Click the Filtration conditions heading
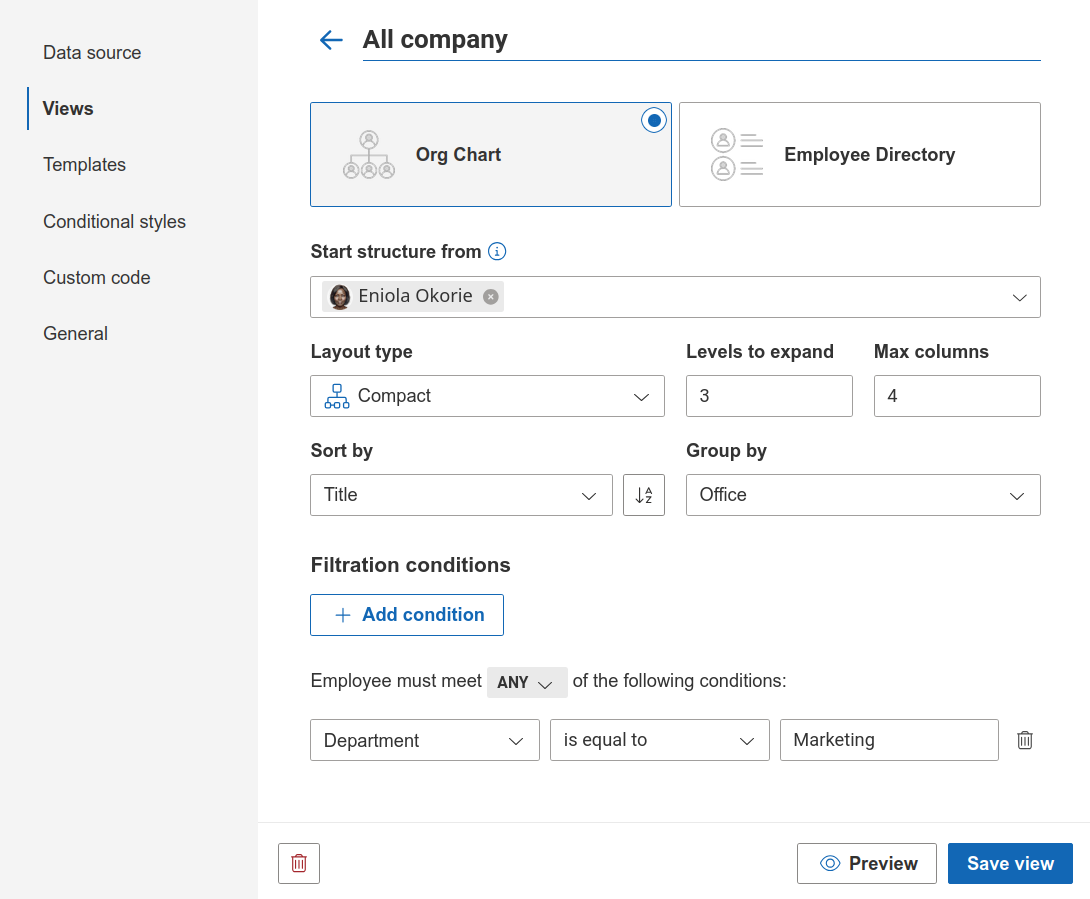The height and width of the screenshot is (899, 1090). pyautogui.click(x=410, y=565)
